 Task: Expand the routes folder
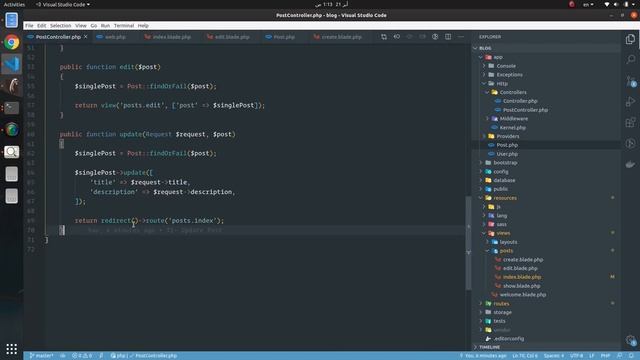(547, 303)
